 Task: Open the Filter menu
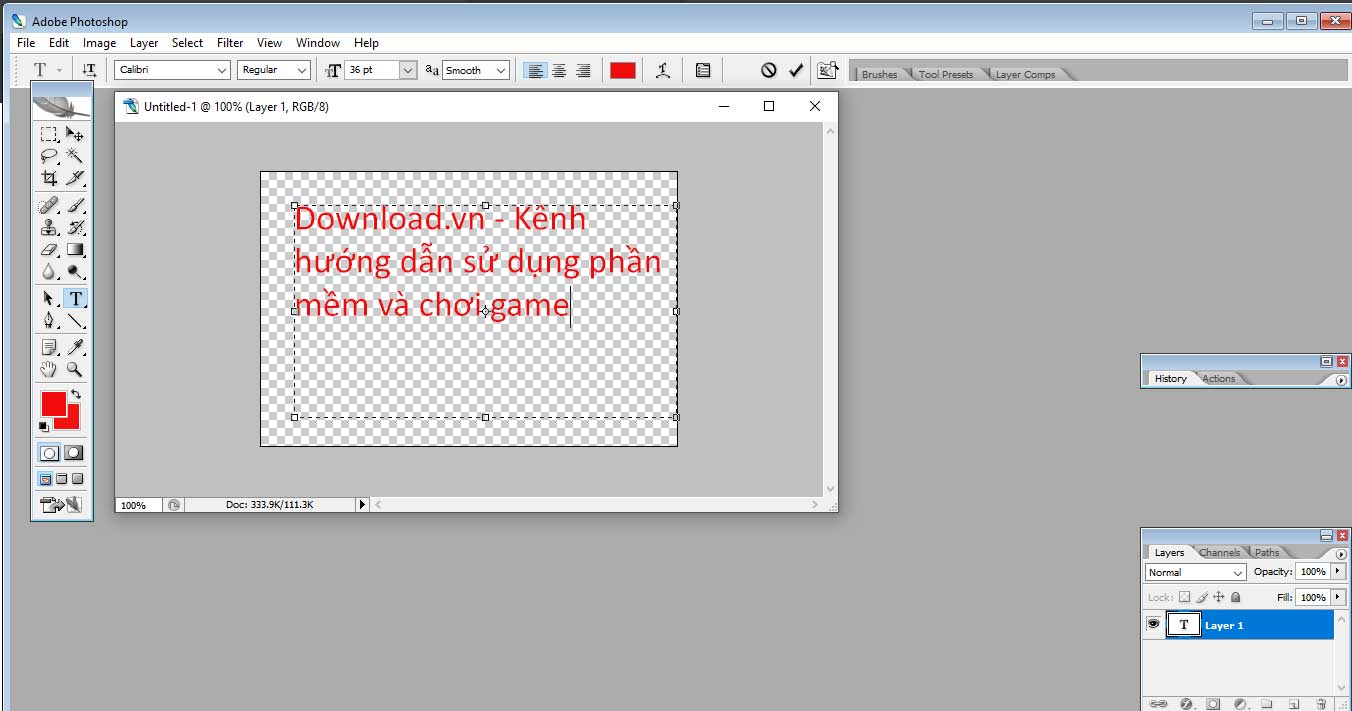pos(230,43)
